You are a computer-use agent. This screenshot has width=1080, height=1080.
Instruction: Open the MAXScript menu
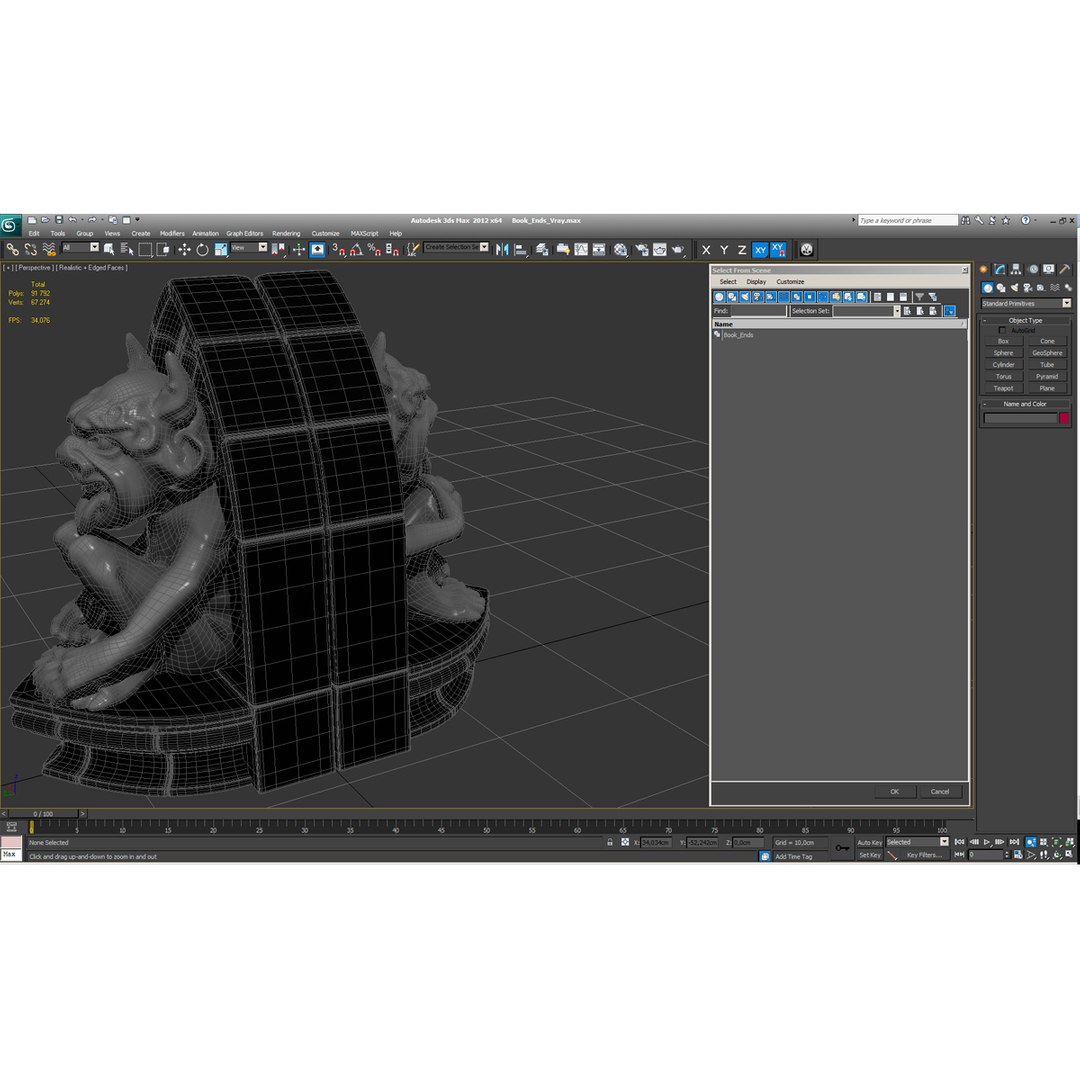coord(364,233)
